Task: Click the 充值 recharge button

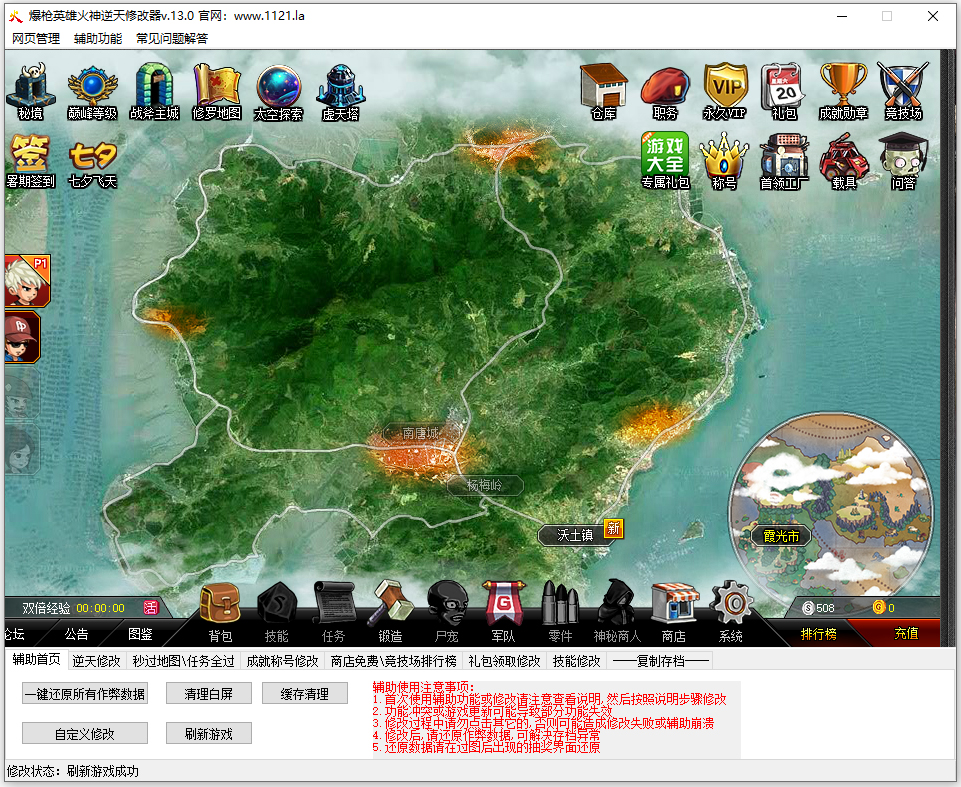Action: coord(906,634)
